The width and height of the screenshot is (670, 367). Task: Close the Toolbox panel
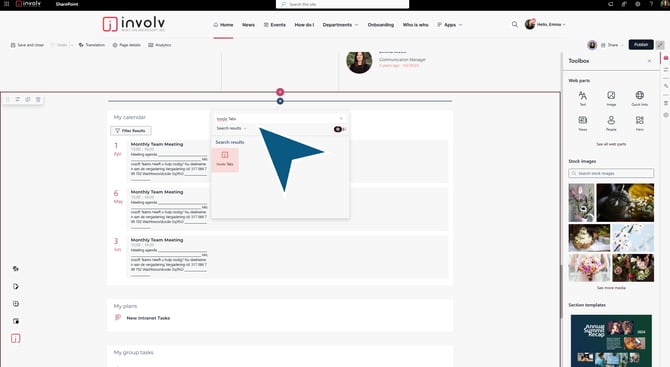(649, 61)
